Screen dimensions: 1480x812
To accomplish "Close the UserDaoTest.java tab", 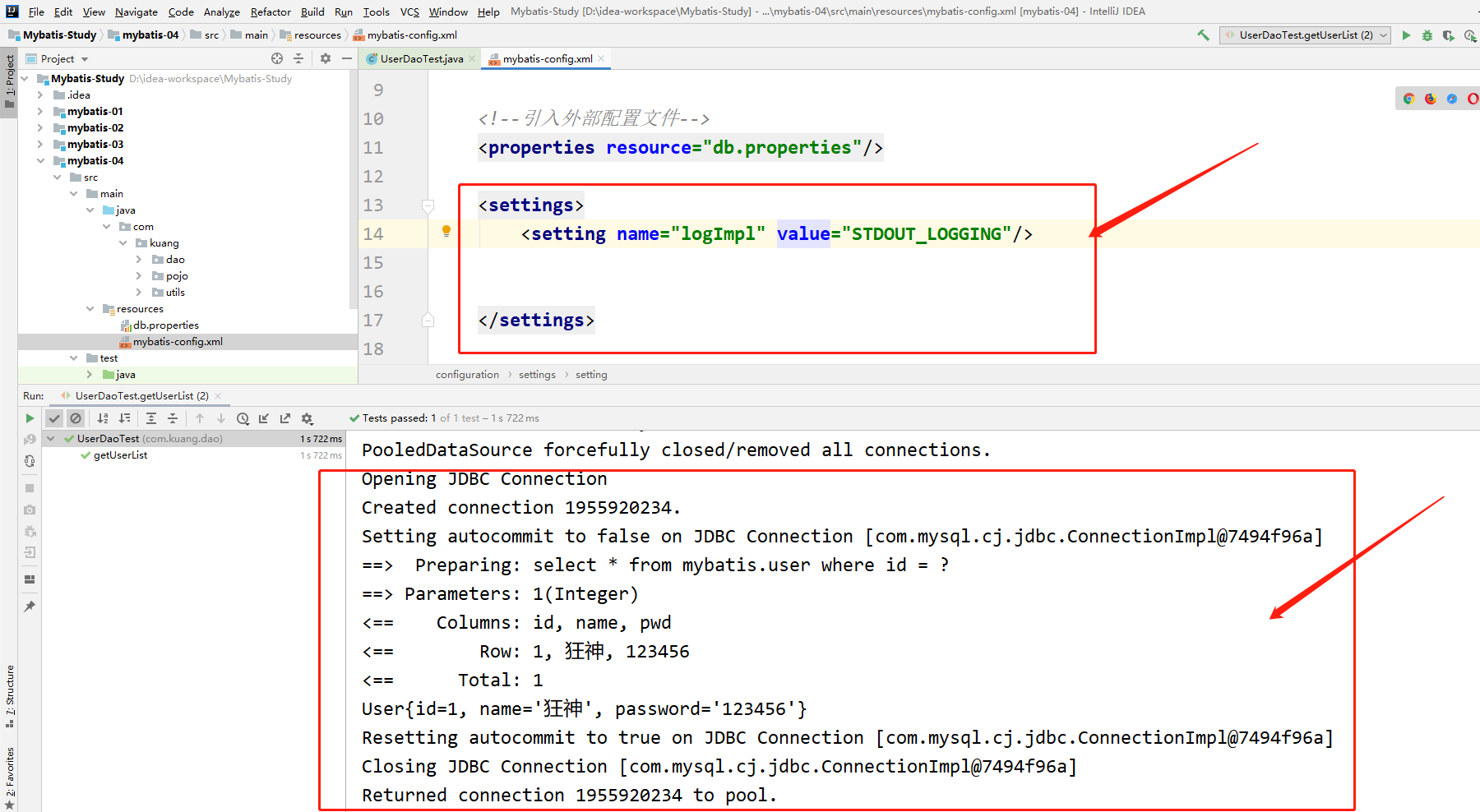I will pos(472,58).
